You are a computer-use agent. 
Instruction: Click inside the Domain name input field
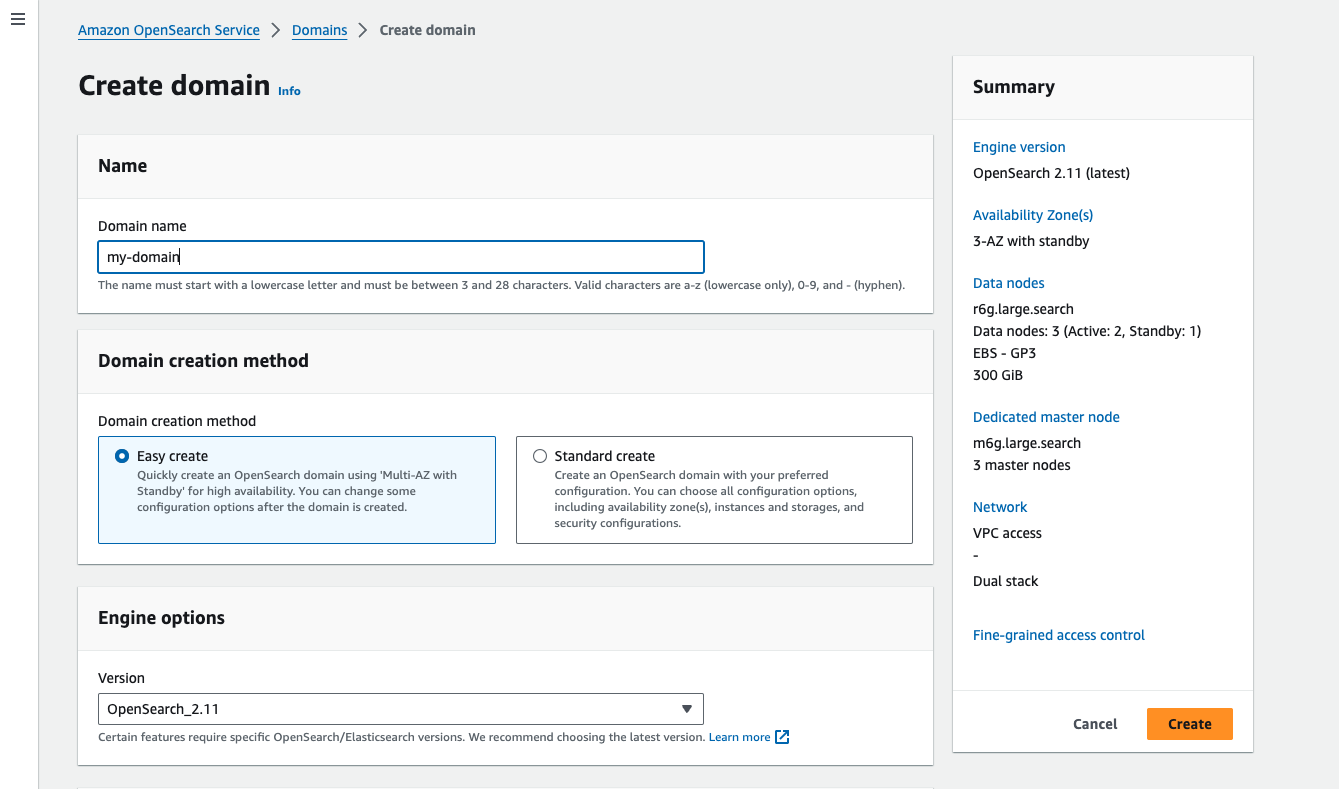[x=400, y=256]
